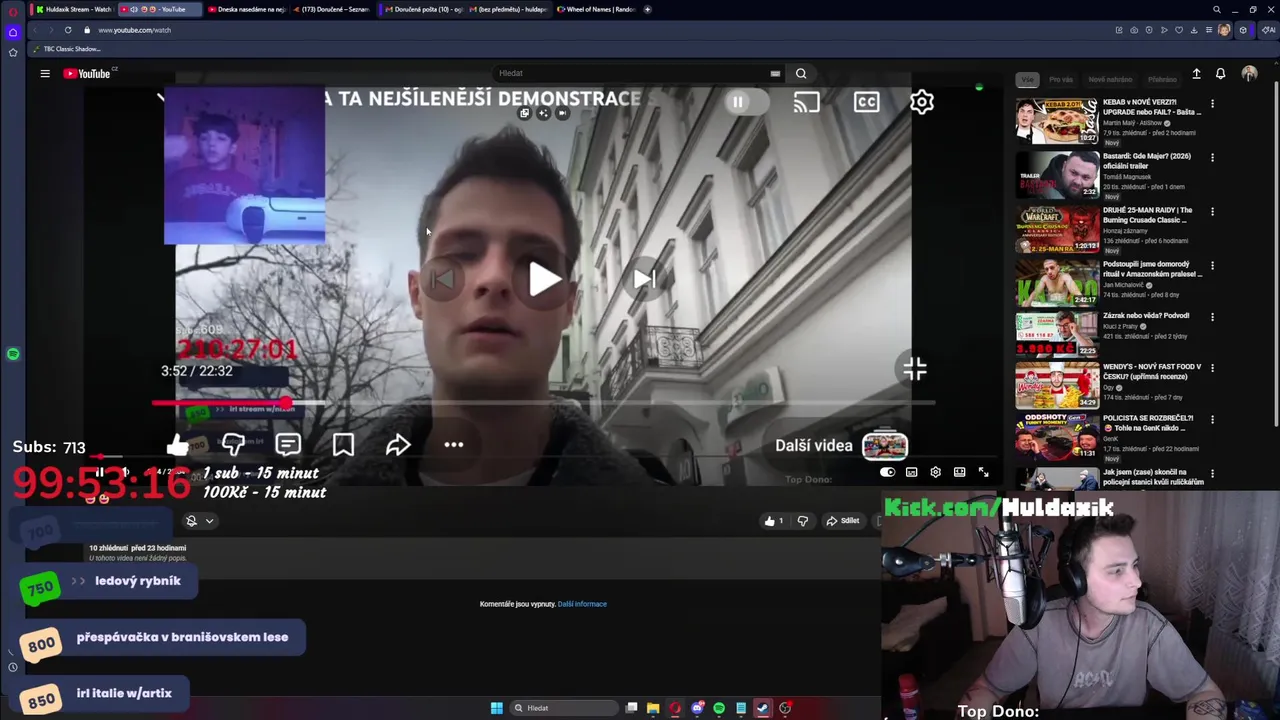This screenshot has width=1280, height=720.
Task: Open options for the Zázrak nebo věda? video
Action: [1212, 316]
